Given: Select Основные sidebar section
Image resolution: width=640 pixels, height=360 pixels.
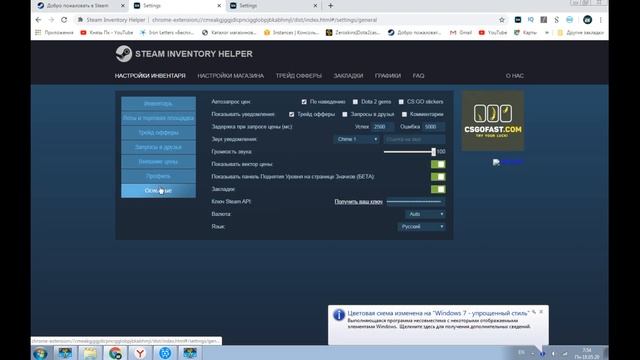Looking at the screenshot, I should tap(158, 191).
